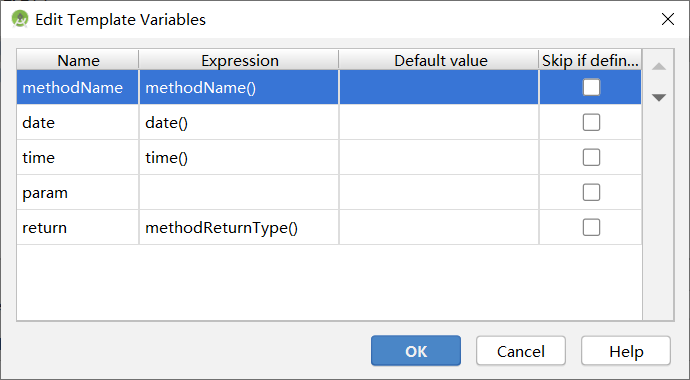Select the return variable row
690x380 pixels.
pos(329,227)
